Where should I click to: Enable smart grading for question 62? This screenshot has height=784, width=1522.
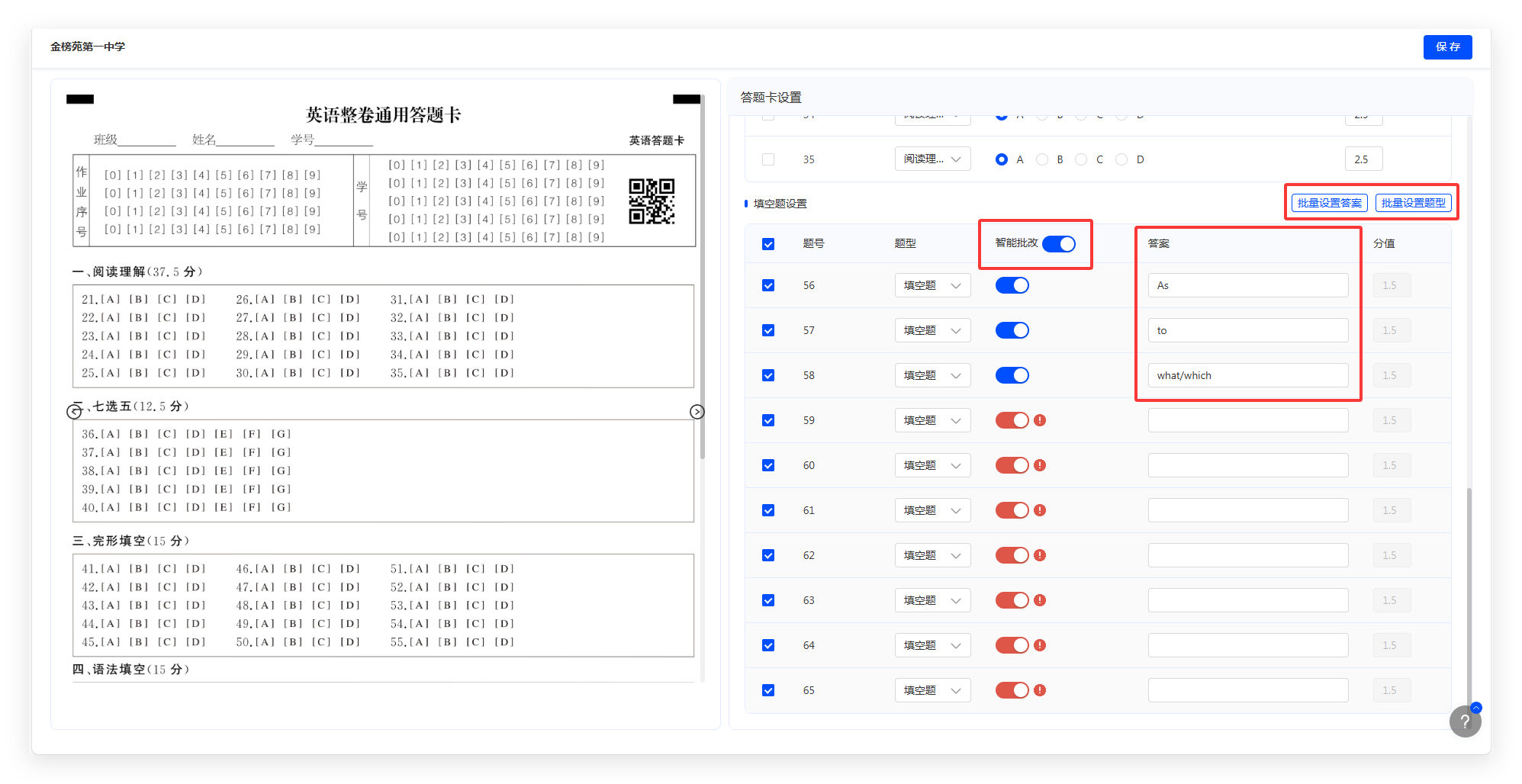1012,555
